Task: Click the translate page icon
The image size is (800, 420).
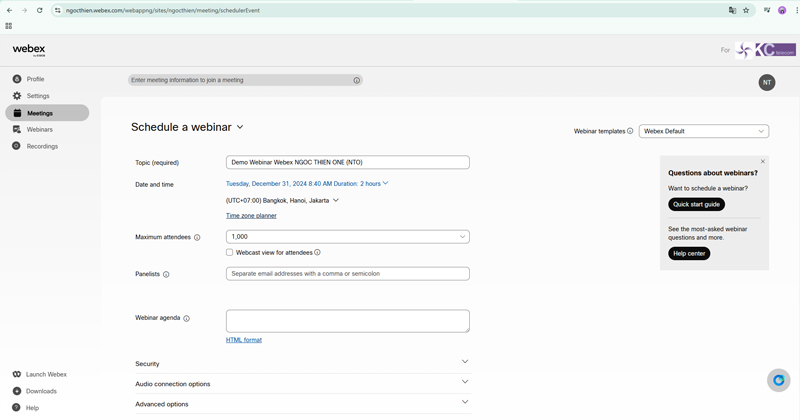Action: click(x=732, y=10)
